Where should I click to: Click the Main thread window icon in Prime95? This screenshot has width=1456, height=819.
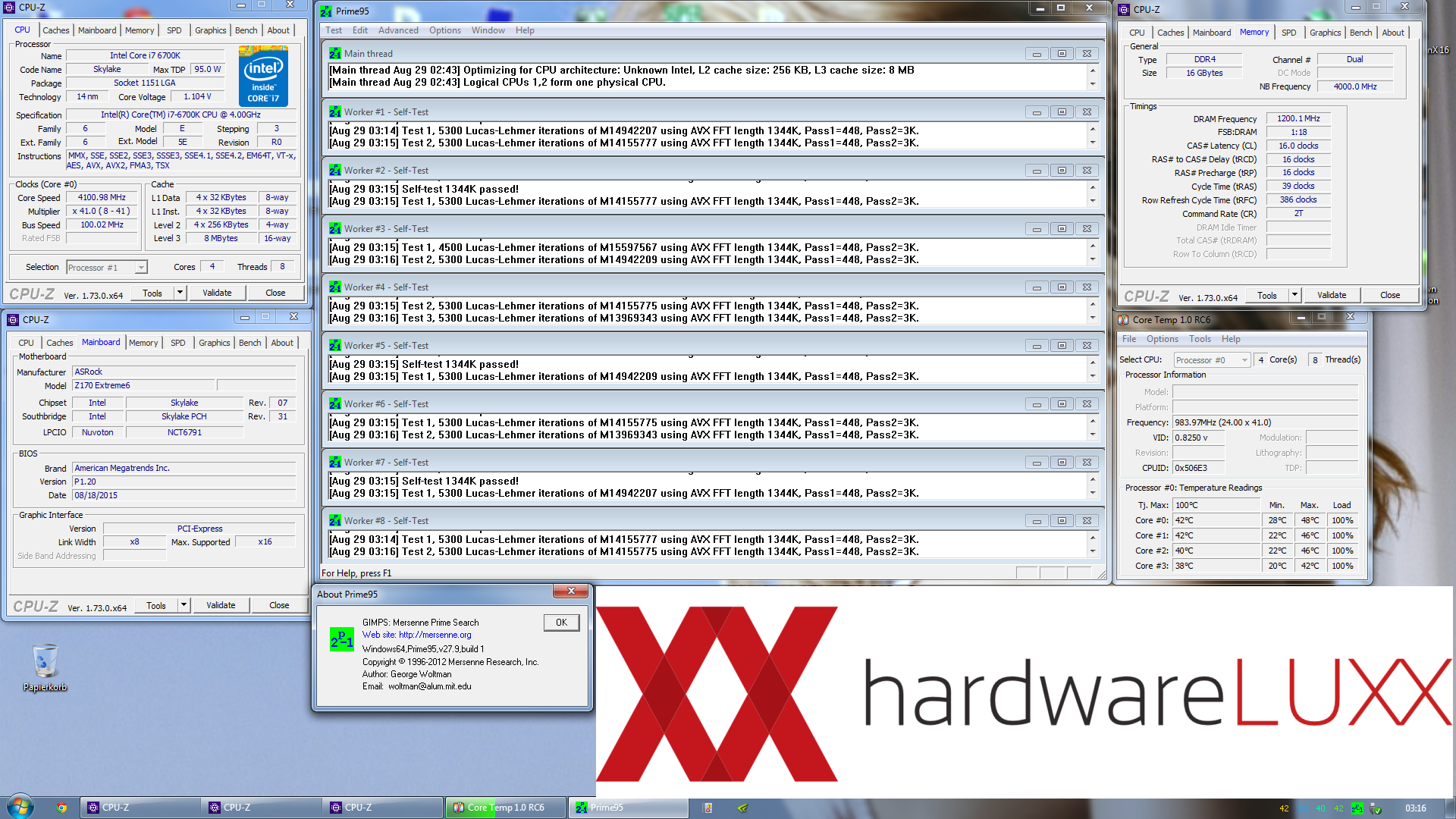point(335,54)
